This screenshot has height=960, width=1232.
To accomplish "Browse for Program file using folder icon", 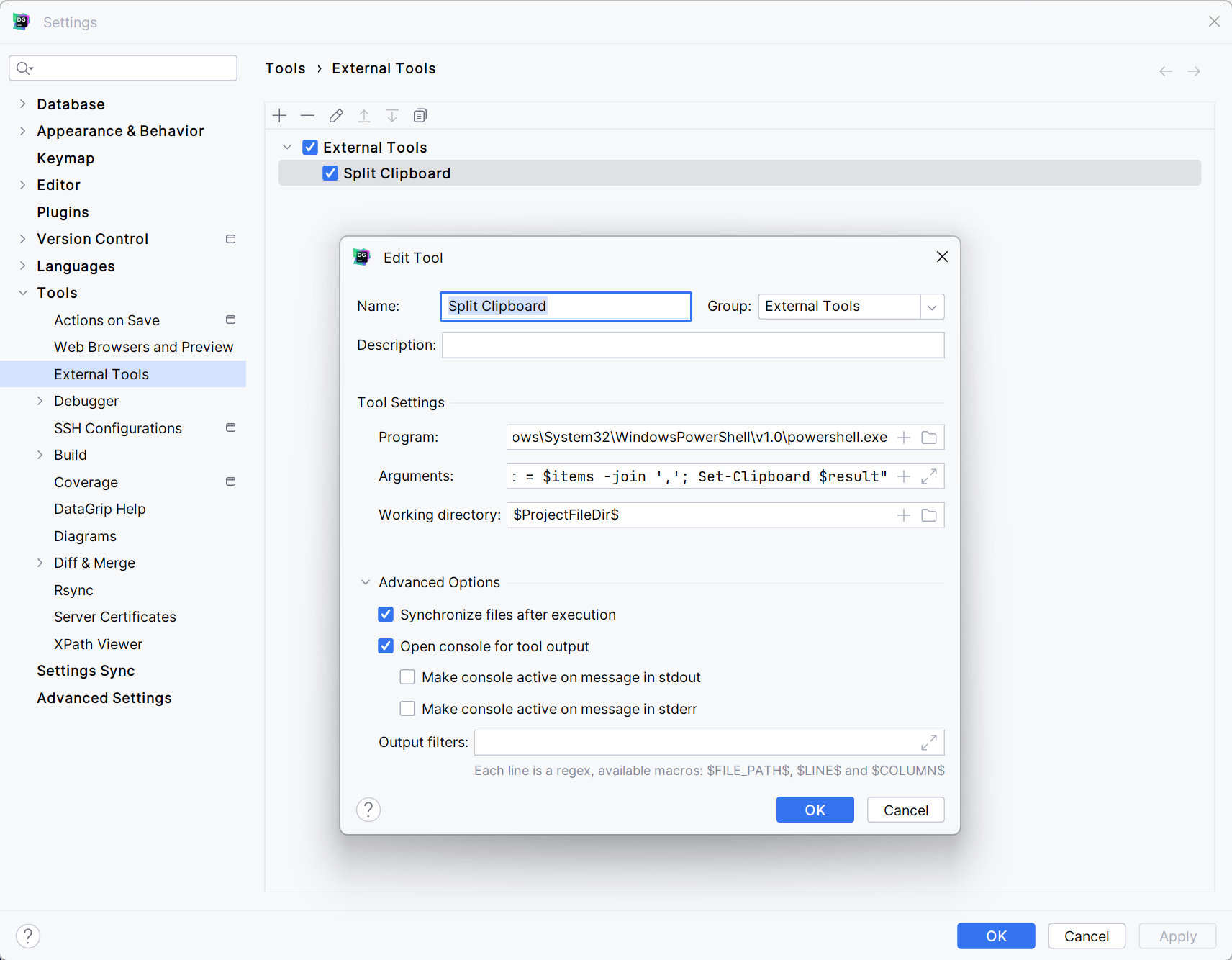I will (929, 438).
